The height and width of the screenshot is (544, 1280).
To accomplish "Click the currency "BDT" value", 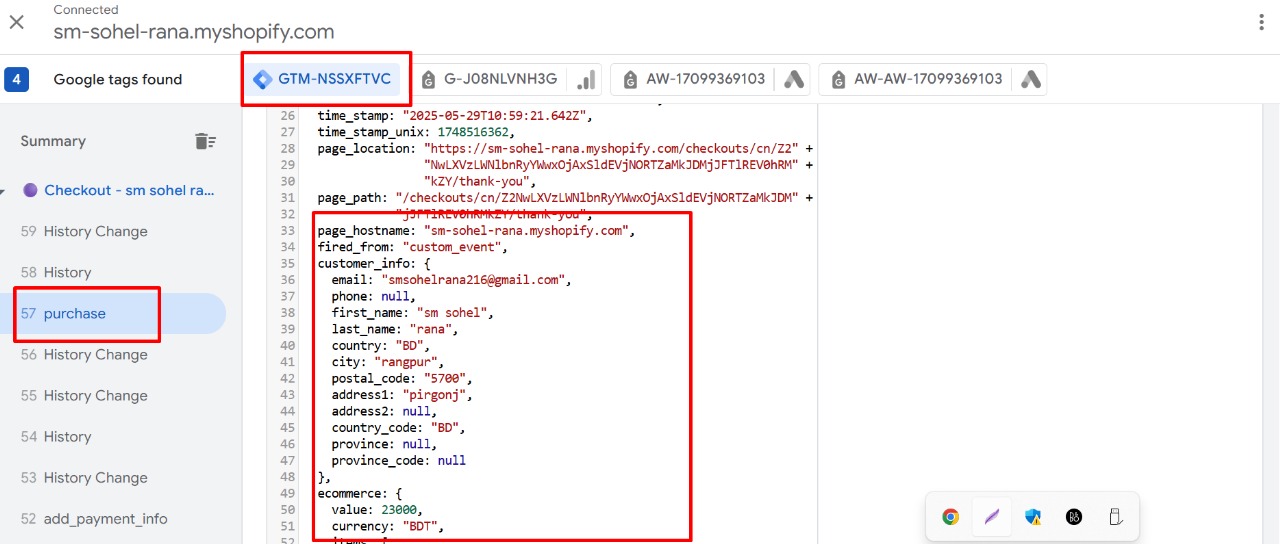I will (x=421, y=526).
